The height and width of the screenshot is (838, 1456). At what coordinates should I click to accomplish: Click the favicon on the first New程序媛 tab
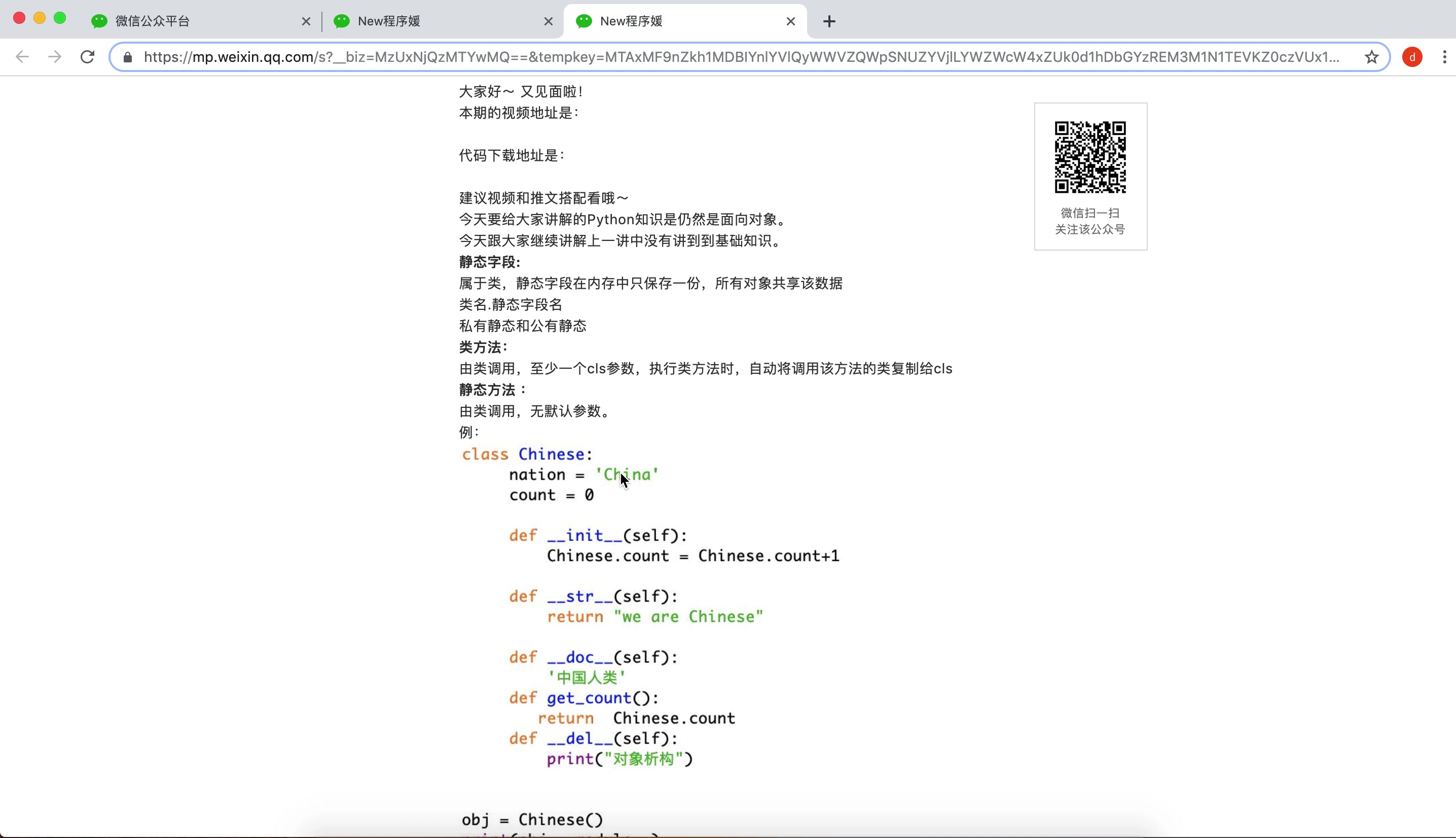click(x=341, y=21)
